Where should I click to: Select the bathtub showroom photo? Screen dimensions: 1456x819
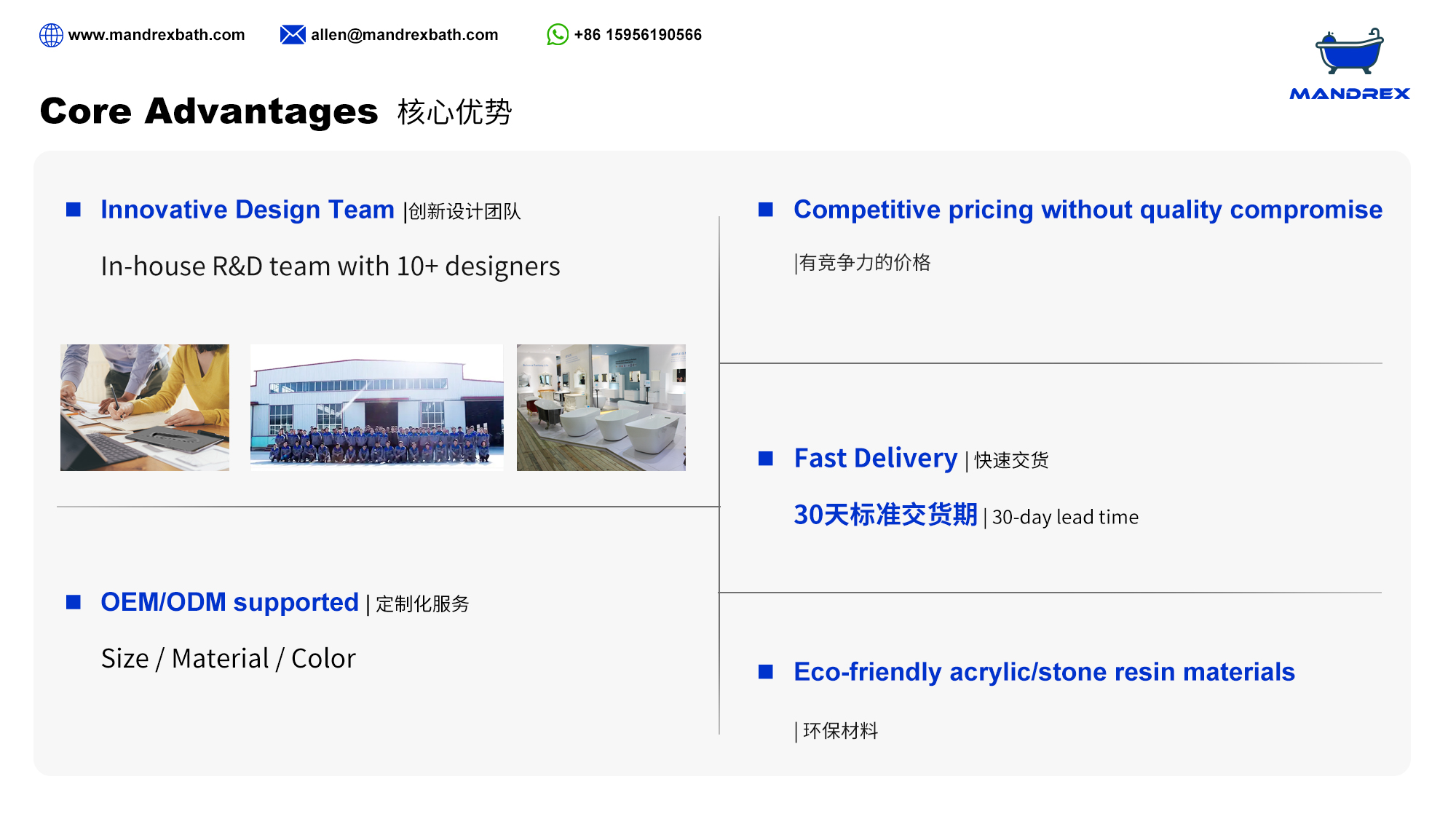[601, 408]
